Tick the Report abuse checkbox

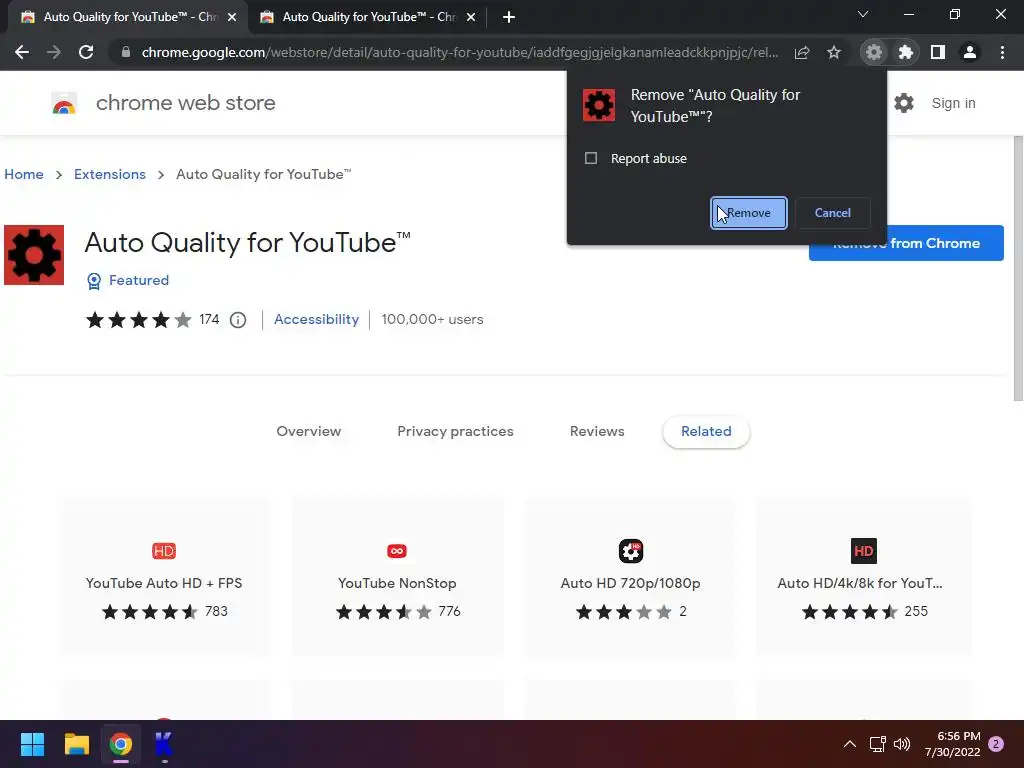click(x=591, y=158)
